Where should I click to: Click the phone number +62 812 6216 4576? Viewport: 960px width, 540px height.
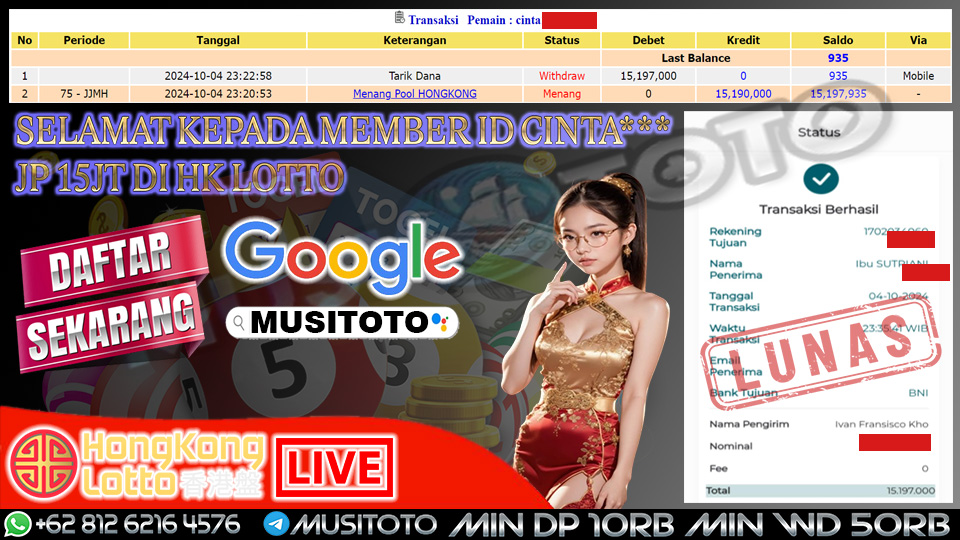tap(138, 525)
